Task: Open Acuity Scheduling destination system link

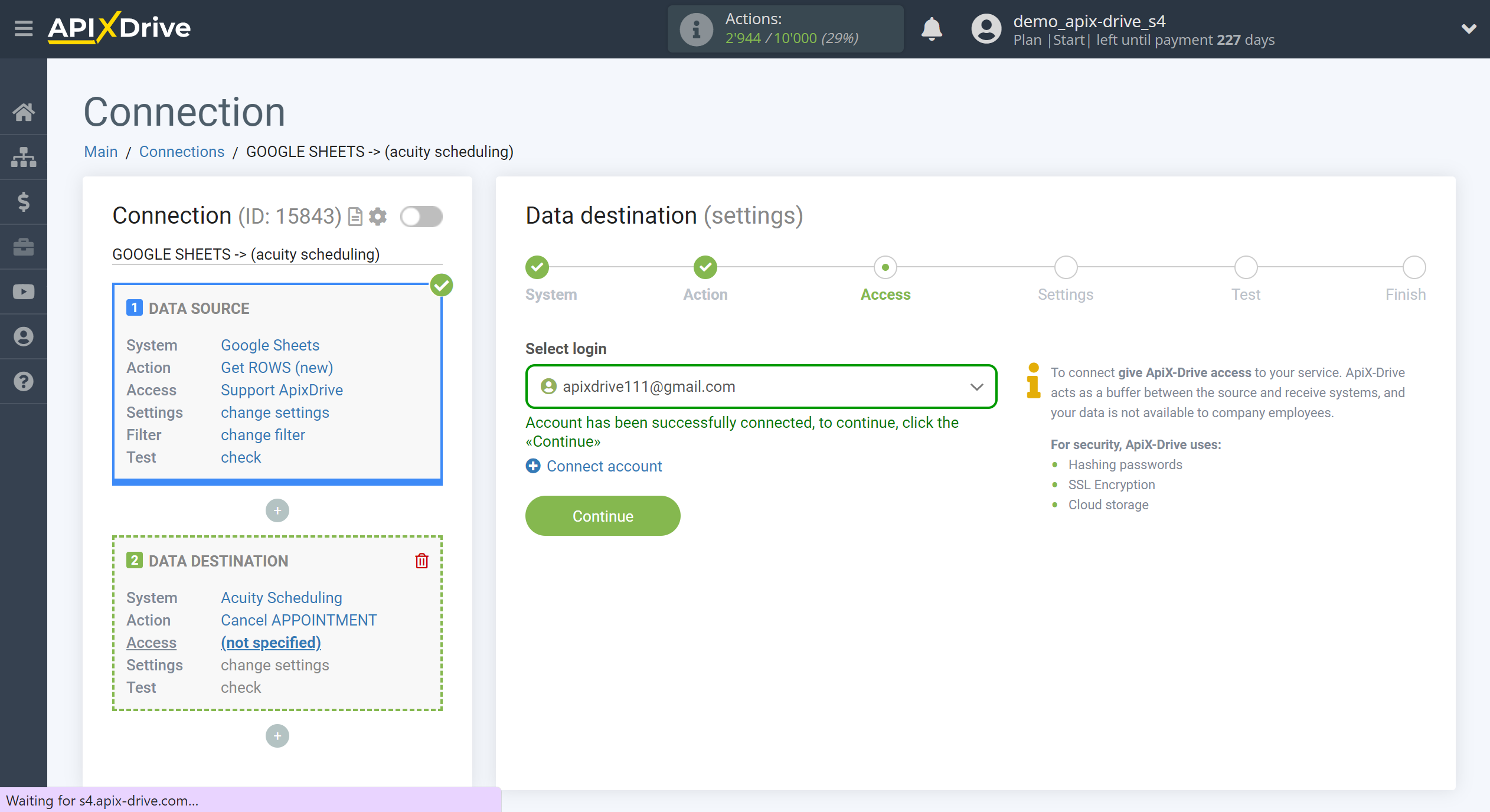Action: (x=282, y=598)
